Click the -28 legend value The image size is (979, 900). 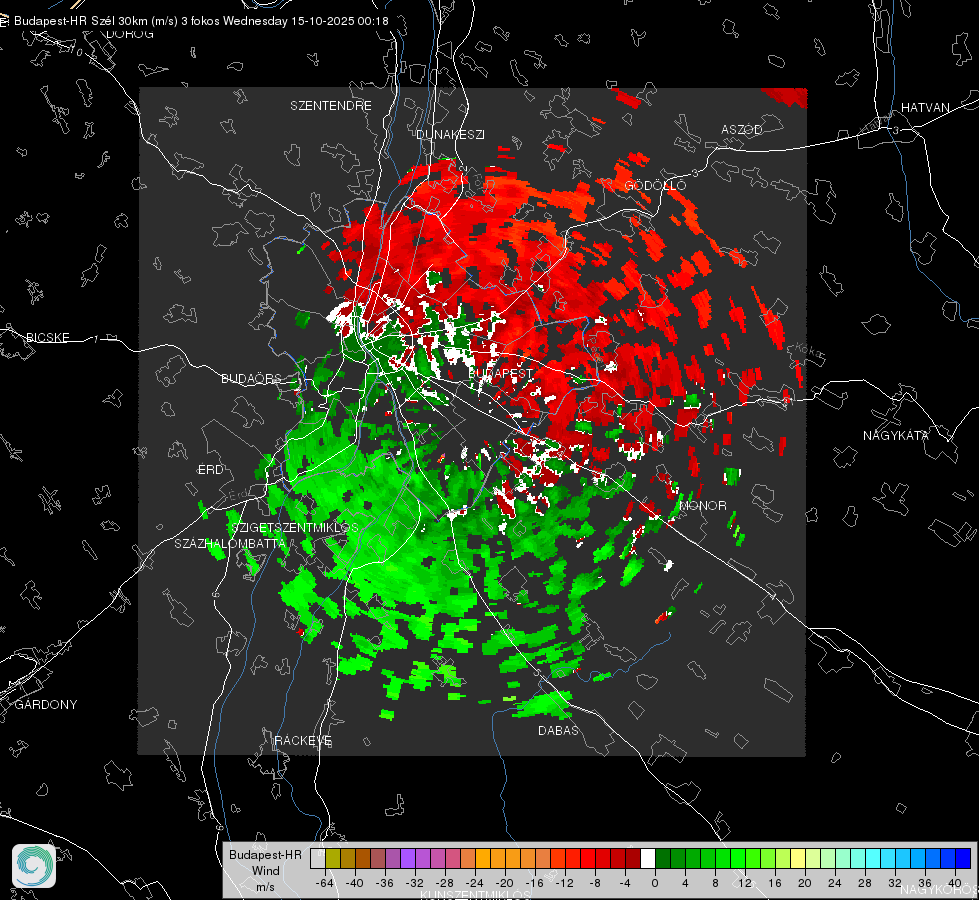445,883
